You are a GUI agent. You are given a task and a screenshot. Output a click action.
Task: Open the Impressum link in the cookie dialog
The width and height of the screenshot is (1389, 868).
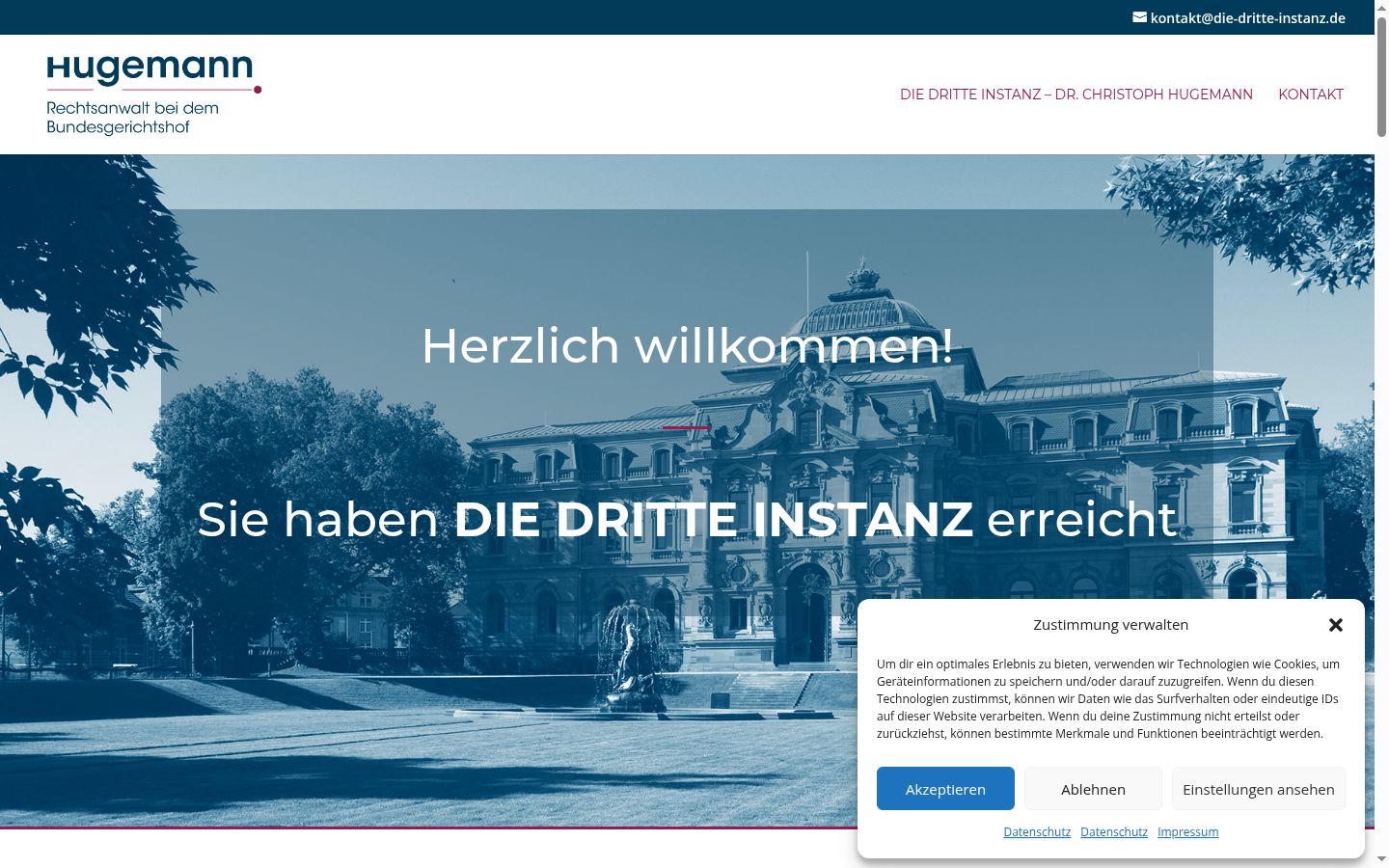(x=1187, y=831)
